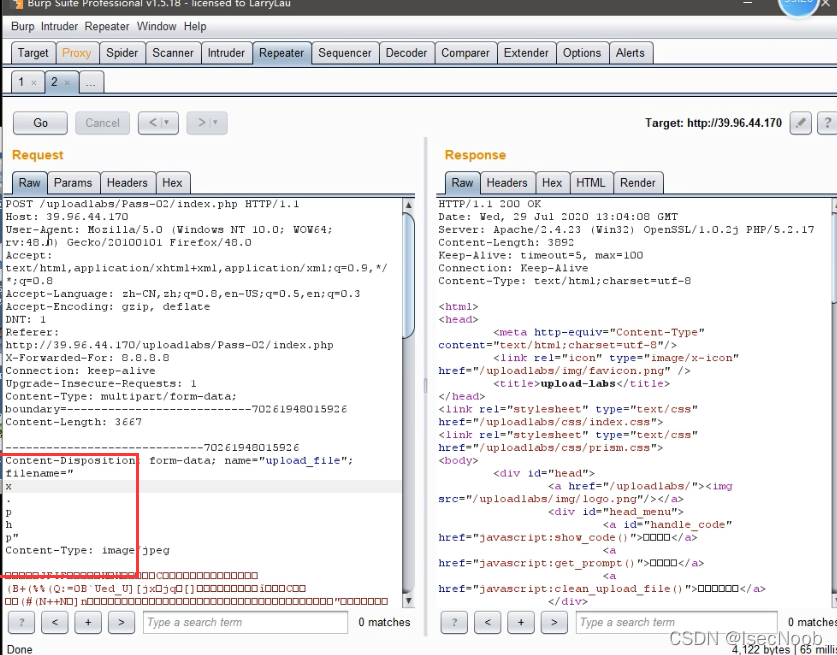Select the response Hex view tab

pos(552,183)
